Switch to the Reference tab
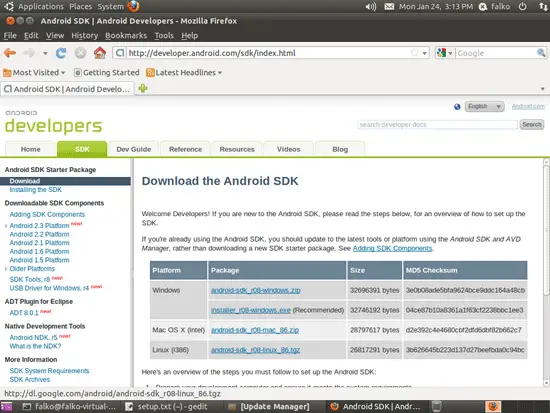The width and height of the screenshot is (550, 413). click(x=186, y=149)
